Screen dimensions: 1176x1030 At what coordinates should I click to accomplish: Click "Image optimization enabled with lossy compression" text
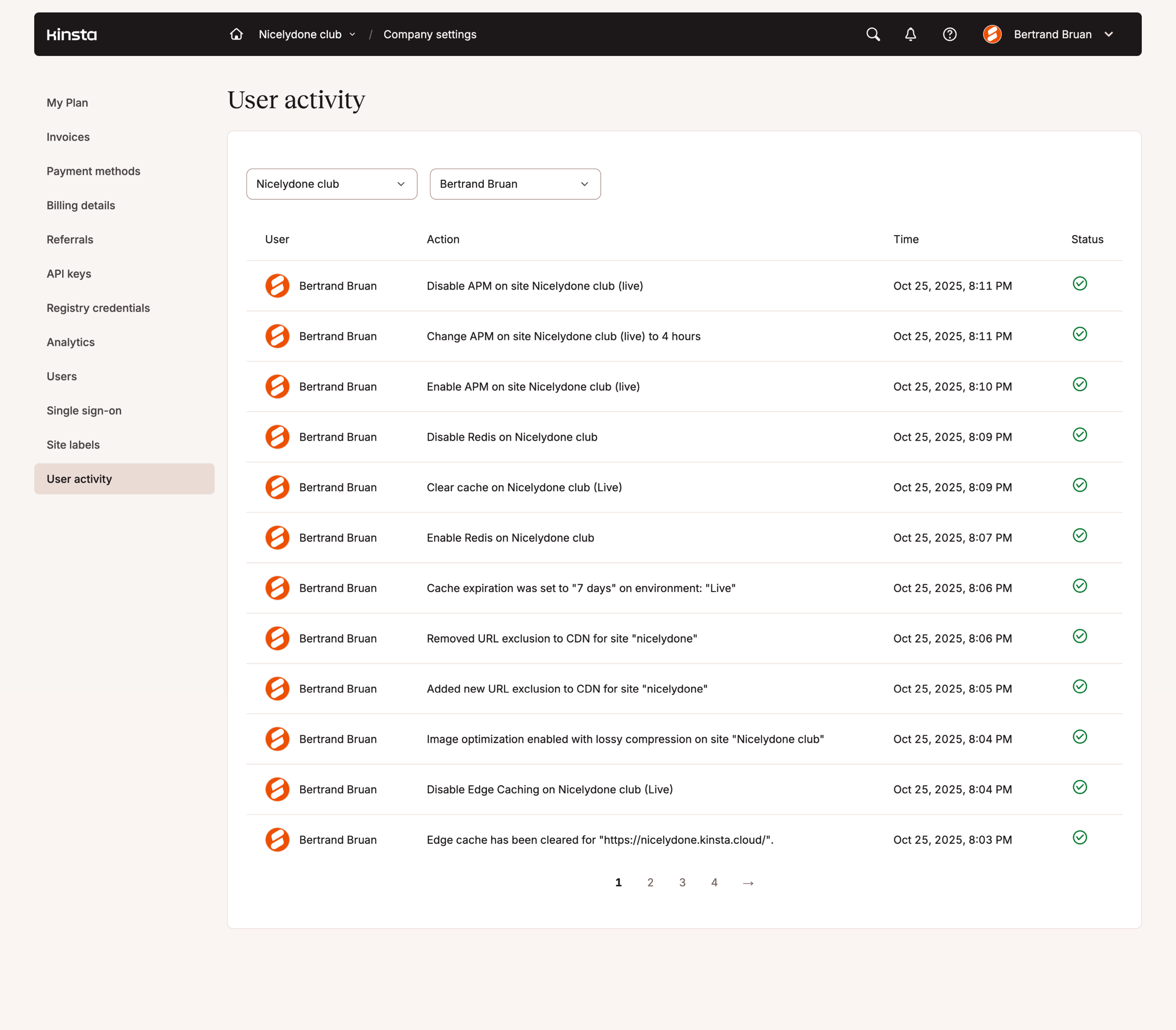(x=625, y=739)
